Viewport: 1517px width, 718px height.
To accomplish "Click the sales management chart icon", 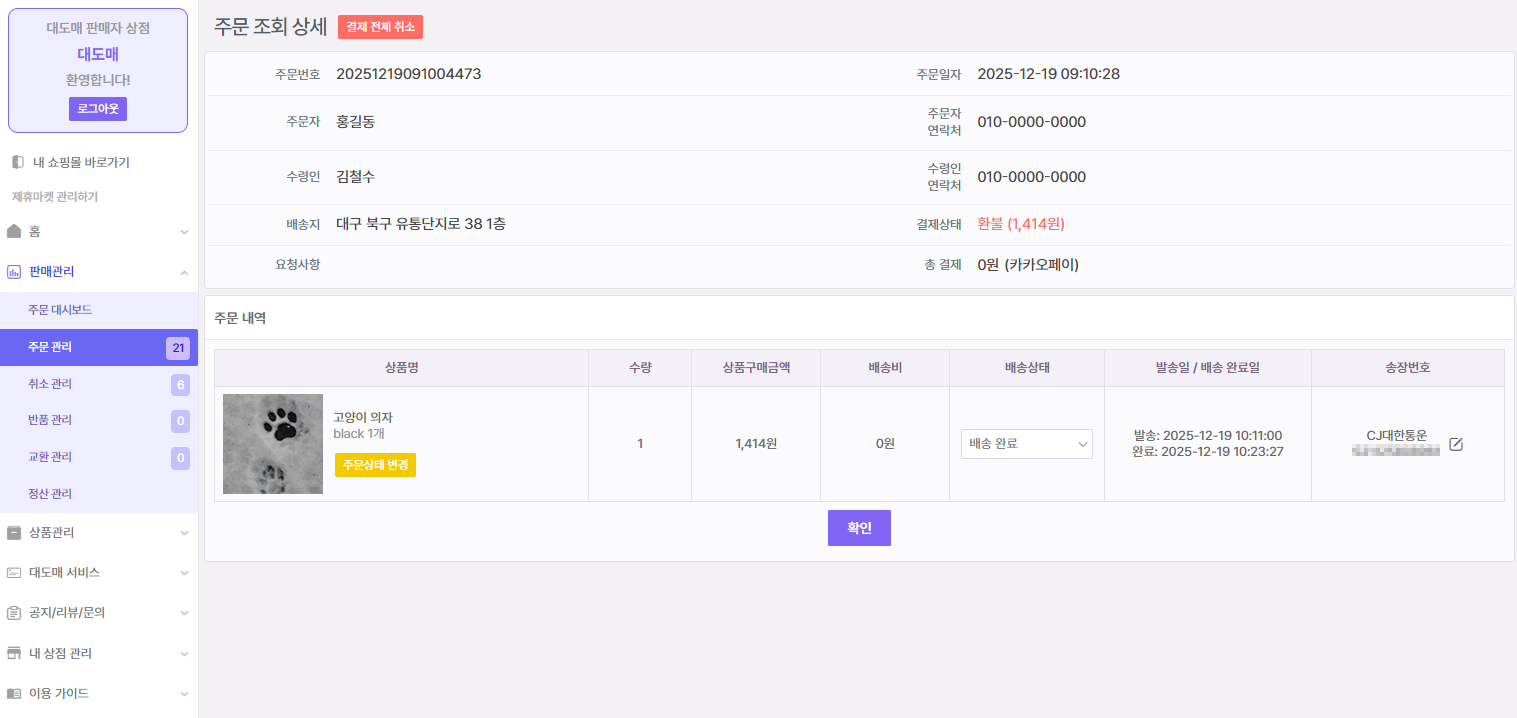I will pos(14,271).
